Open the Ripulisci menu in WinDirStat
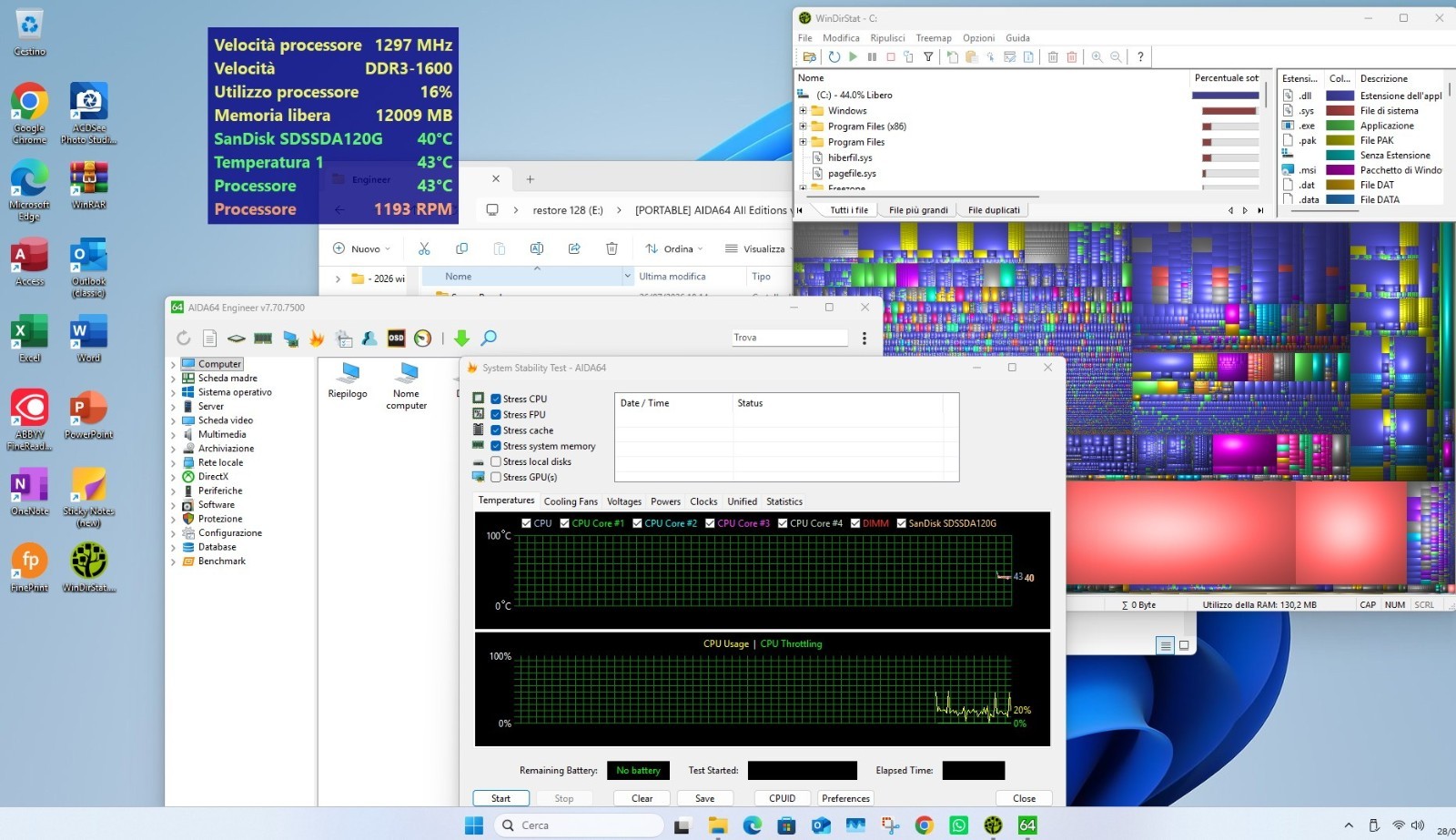The image size is (1456, 840). [x=887, y=38]
